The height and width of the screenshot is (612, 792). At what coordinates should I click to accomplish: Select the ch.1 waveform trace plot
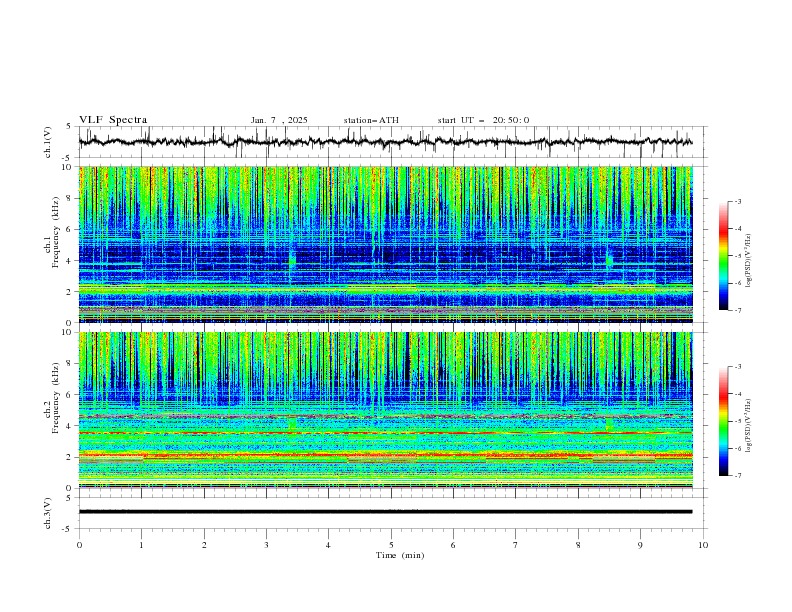tap(392, 142)
